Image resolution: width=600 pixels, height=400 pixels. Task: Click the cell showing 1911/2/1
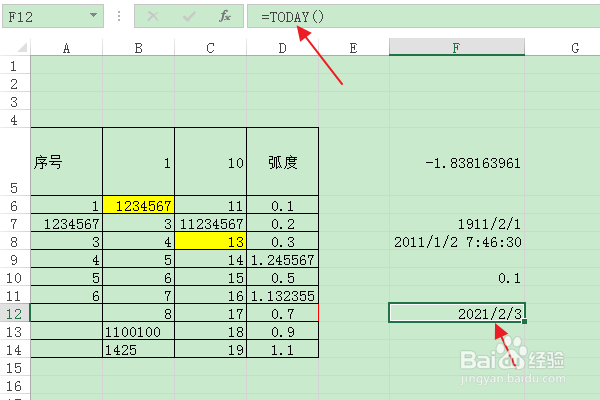tap(457, 224)
